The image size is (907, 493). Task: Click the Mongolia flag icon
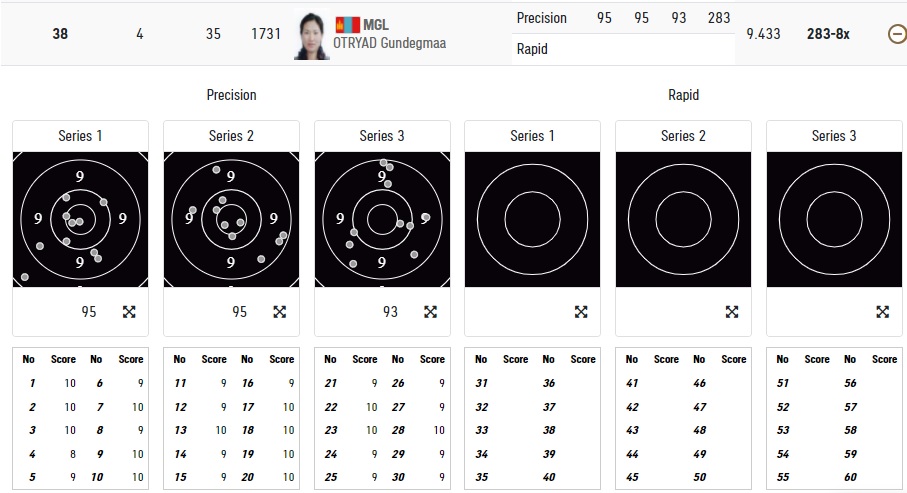(x=347, y=24)
